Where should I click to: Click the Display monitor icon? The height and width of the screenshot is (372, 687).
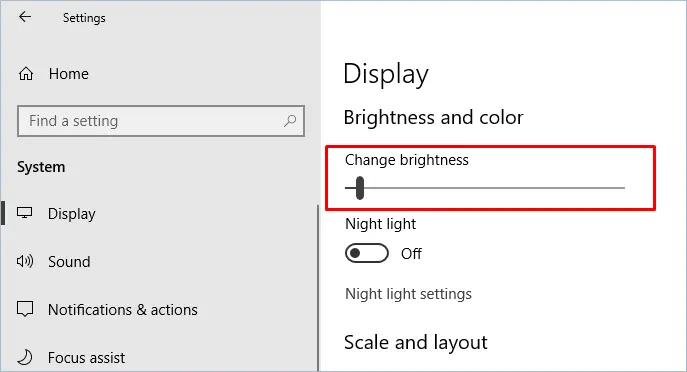click(x=25, y=213)
